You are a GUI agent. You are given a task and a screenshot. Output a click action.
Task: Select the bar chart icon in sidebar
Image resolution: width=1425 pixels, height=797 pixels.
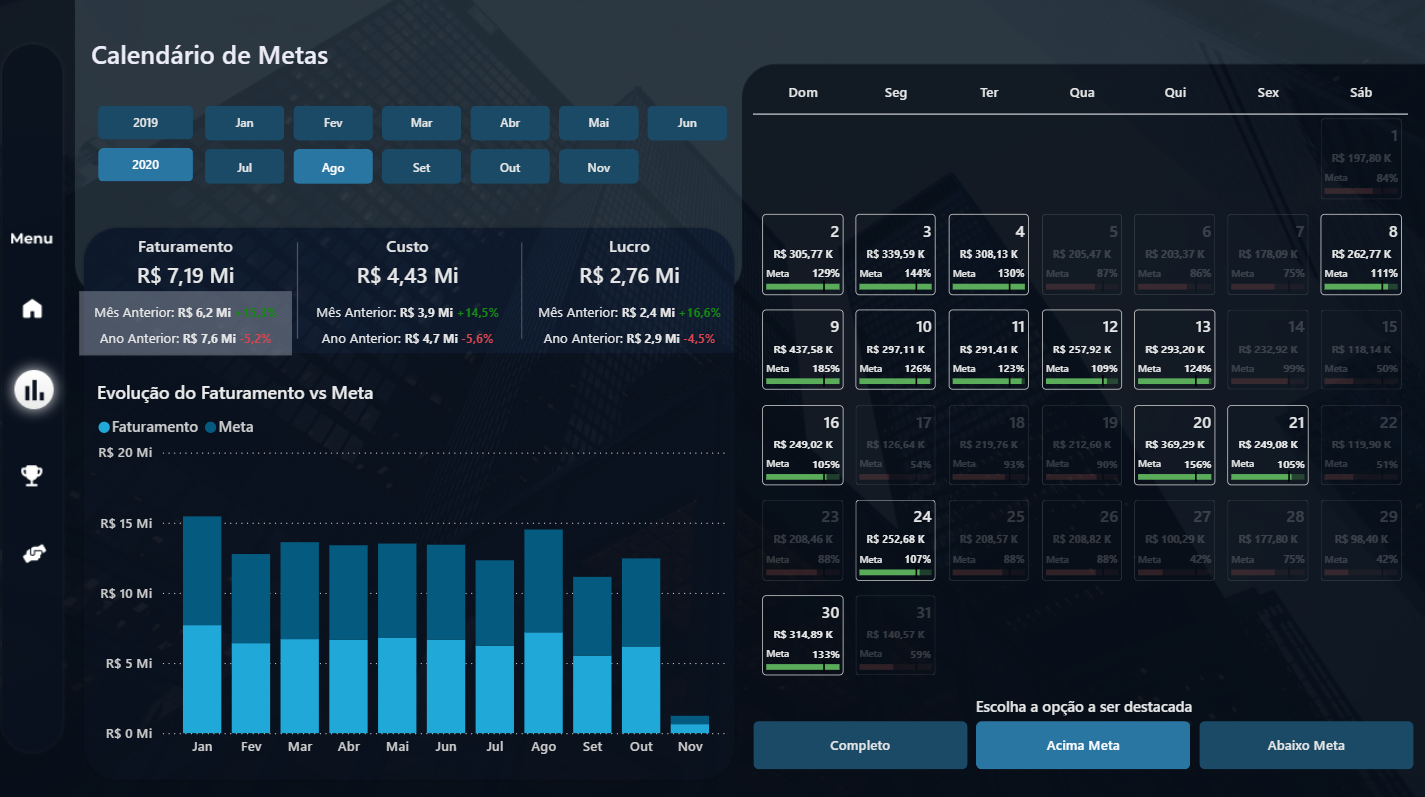click(x=33, y=389)
